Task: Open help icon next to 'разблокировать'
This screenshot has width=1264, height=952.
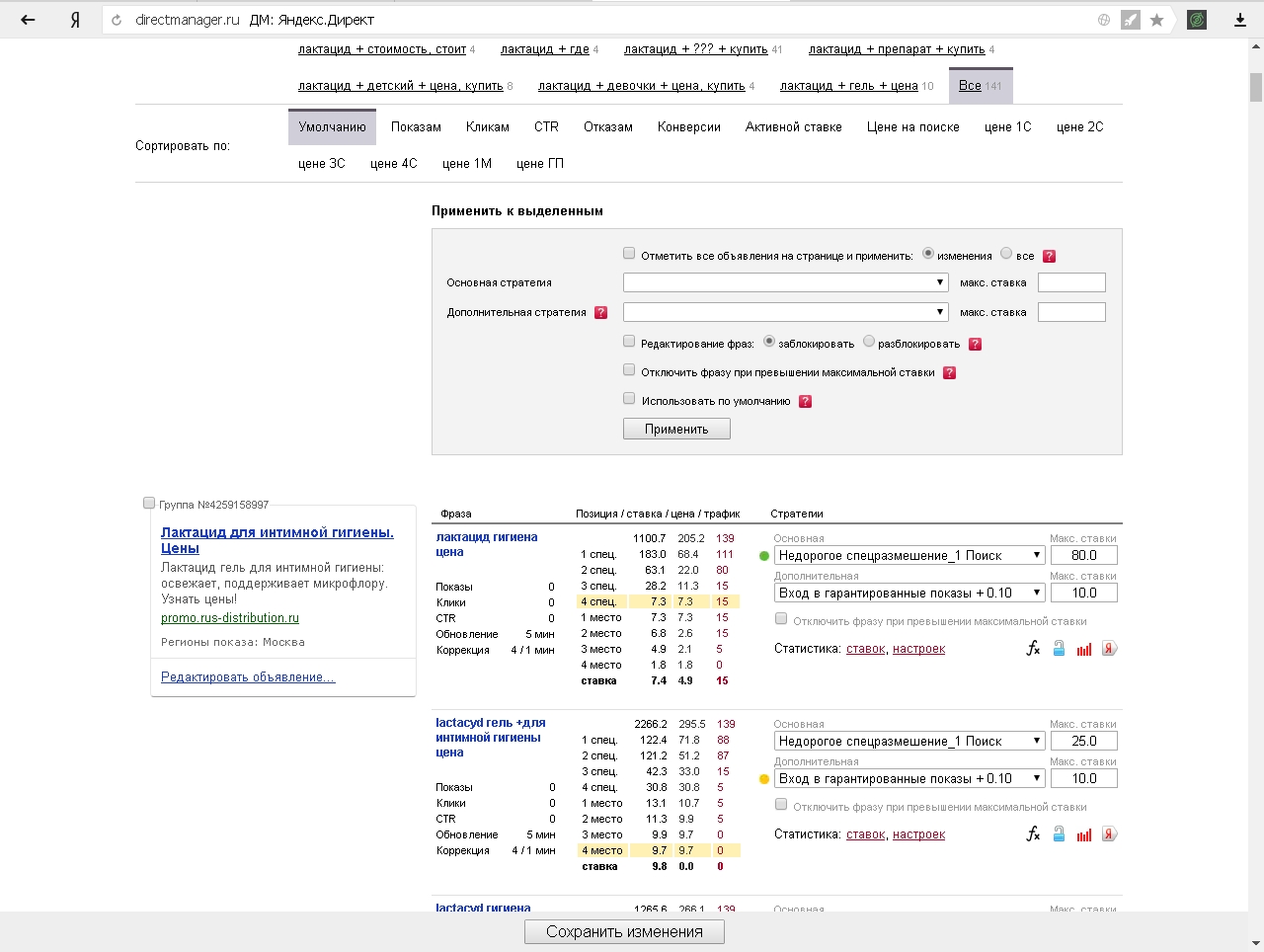Action: point(975,344)
